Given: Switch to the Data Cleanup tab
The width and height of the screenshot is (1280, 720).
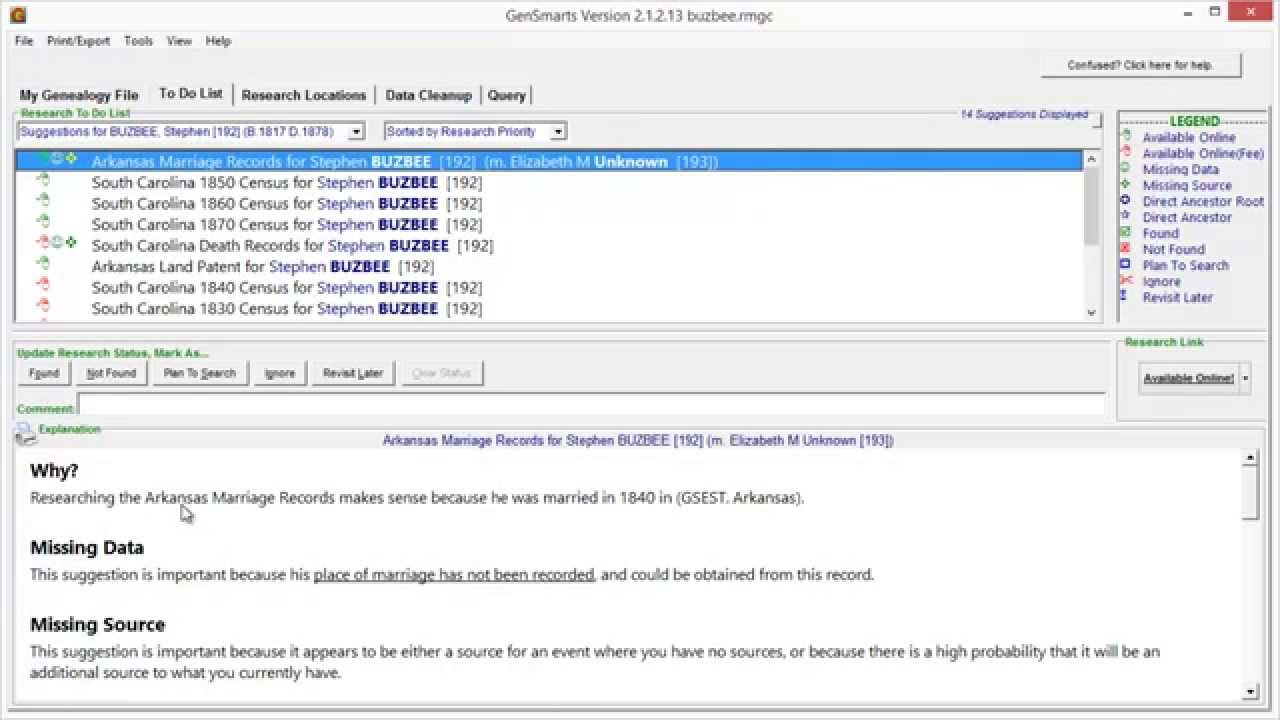Looking at the screenshot, I should tap(428, 95).
